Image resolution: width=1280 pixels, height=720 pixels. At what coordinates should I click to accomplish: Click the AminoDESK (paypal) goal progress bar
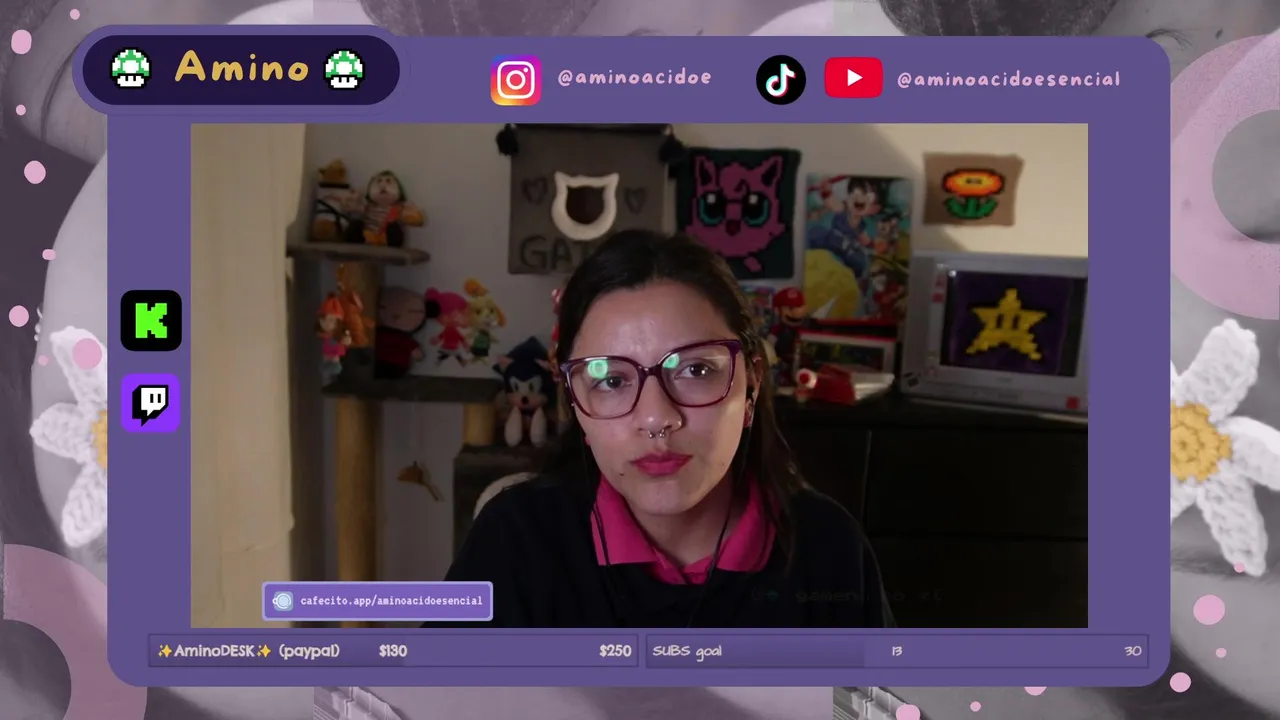[x=393, y=651]
